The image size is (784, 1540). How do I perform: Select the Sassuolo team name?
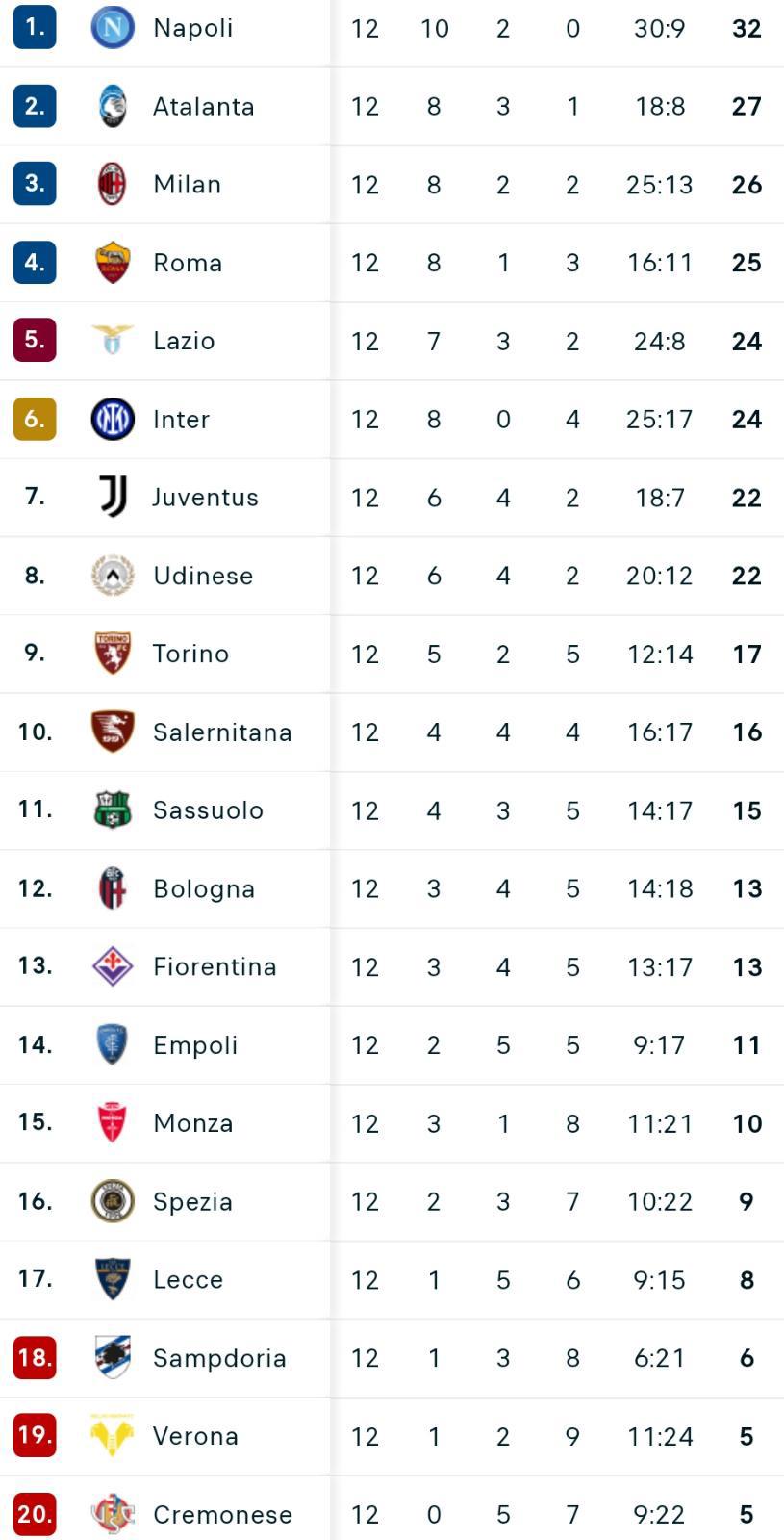click(208, 810)
